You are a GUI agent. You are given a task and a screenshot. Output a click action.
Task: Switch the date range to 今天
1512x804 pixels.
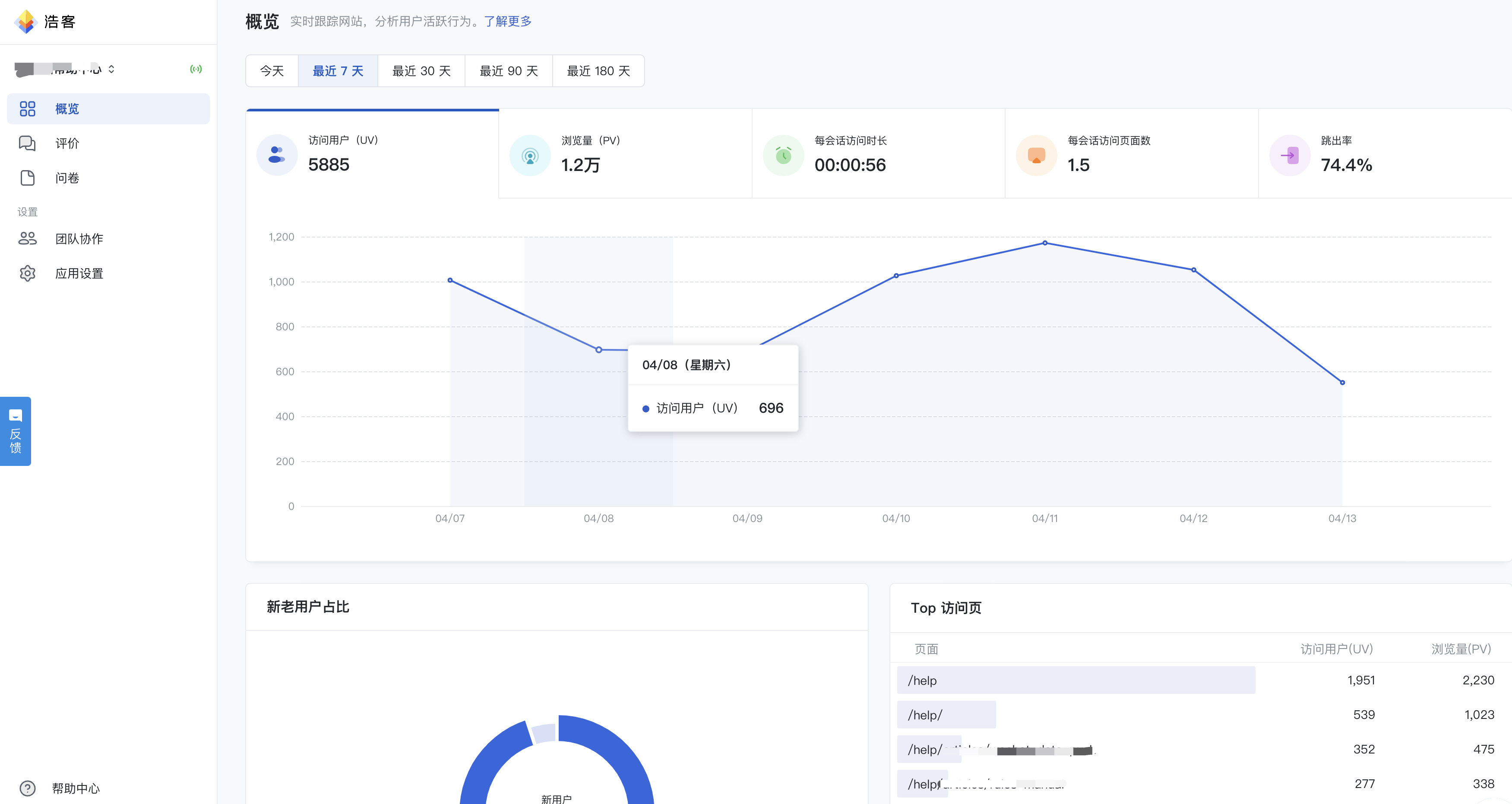(x=272, y=71)
